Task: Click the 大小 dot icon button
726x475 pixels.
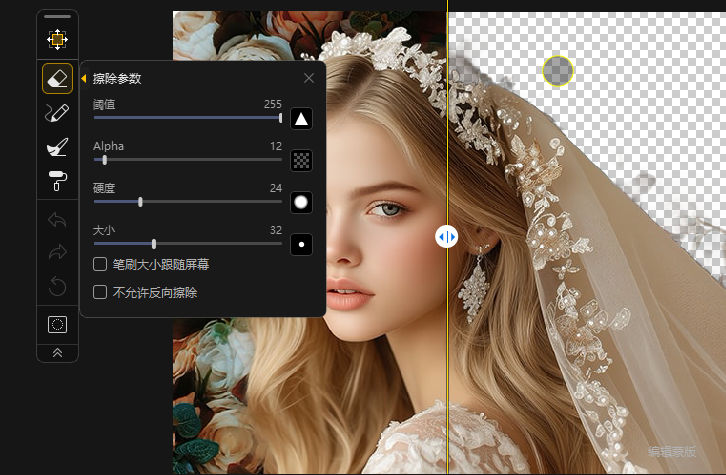Action: (x=301, y=244)
